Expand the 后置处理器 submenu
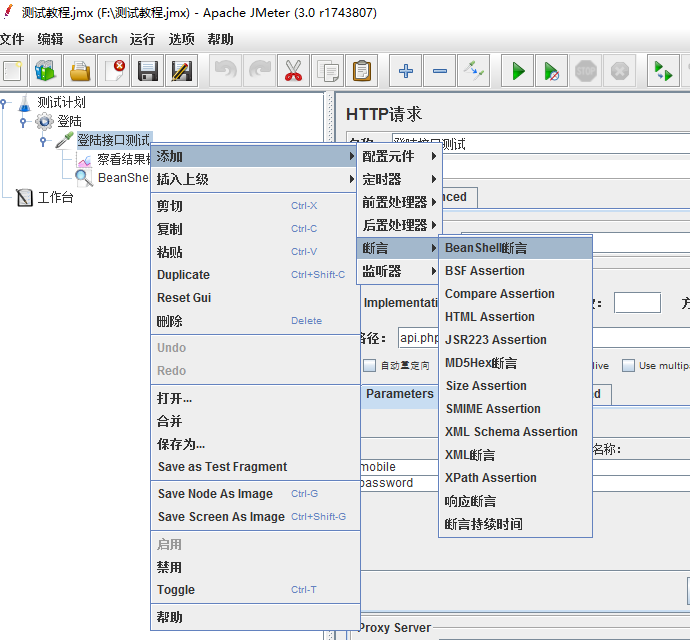Viewport: 690px width, 640px height. click(399, 225)
